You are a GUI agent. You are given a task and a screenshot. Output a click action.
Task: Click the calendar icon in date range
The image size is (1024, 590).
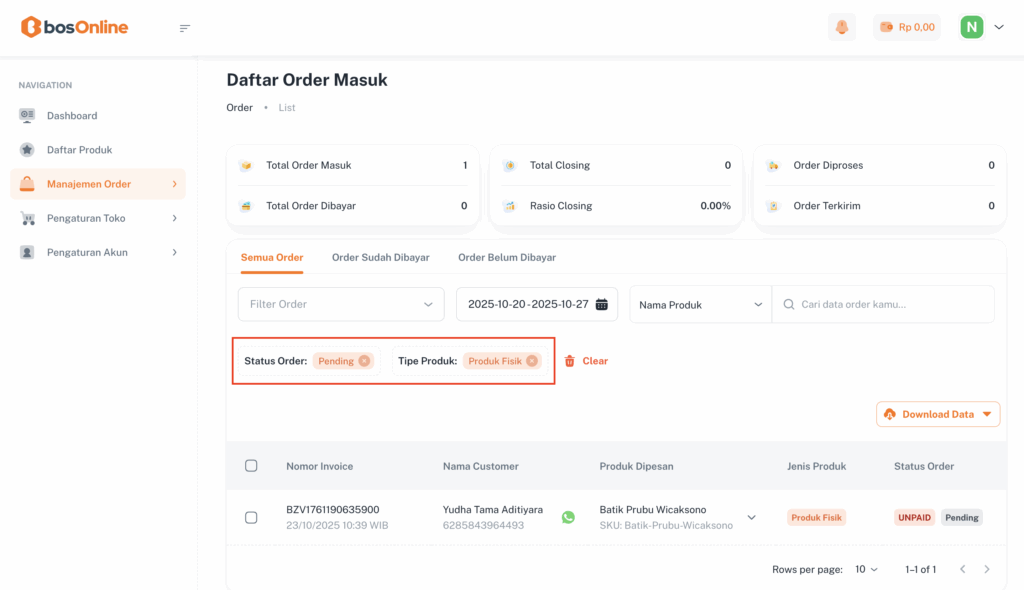[602, 304]
